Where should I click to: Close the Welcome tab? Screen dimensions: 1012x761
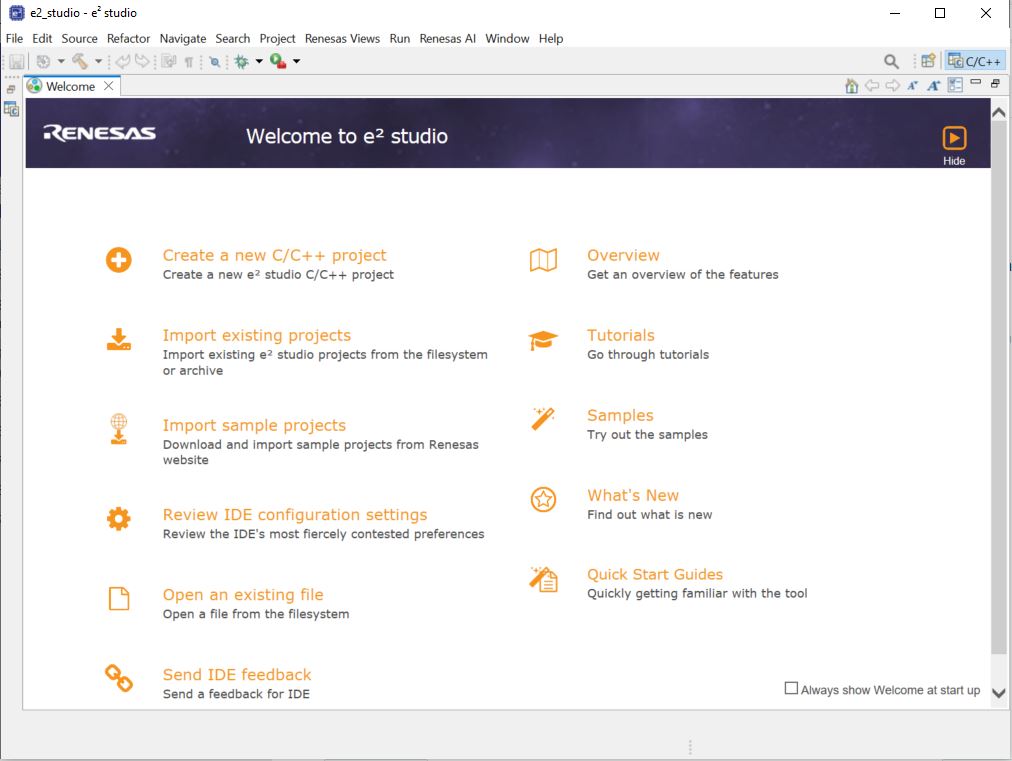(109, 86)
